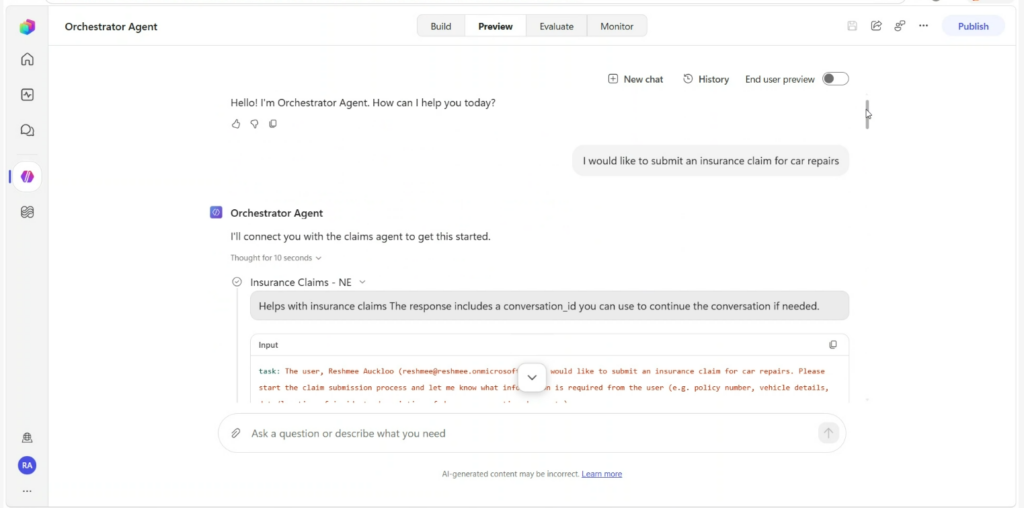Click the chat scrollbar thumb
This screenshot has height=508, width=1024.
(867, 114)
